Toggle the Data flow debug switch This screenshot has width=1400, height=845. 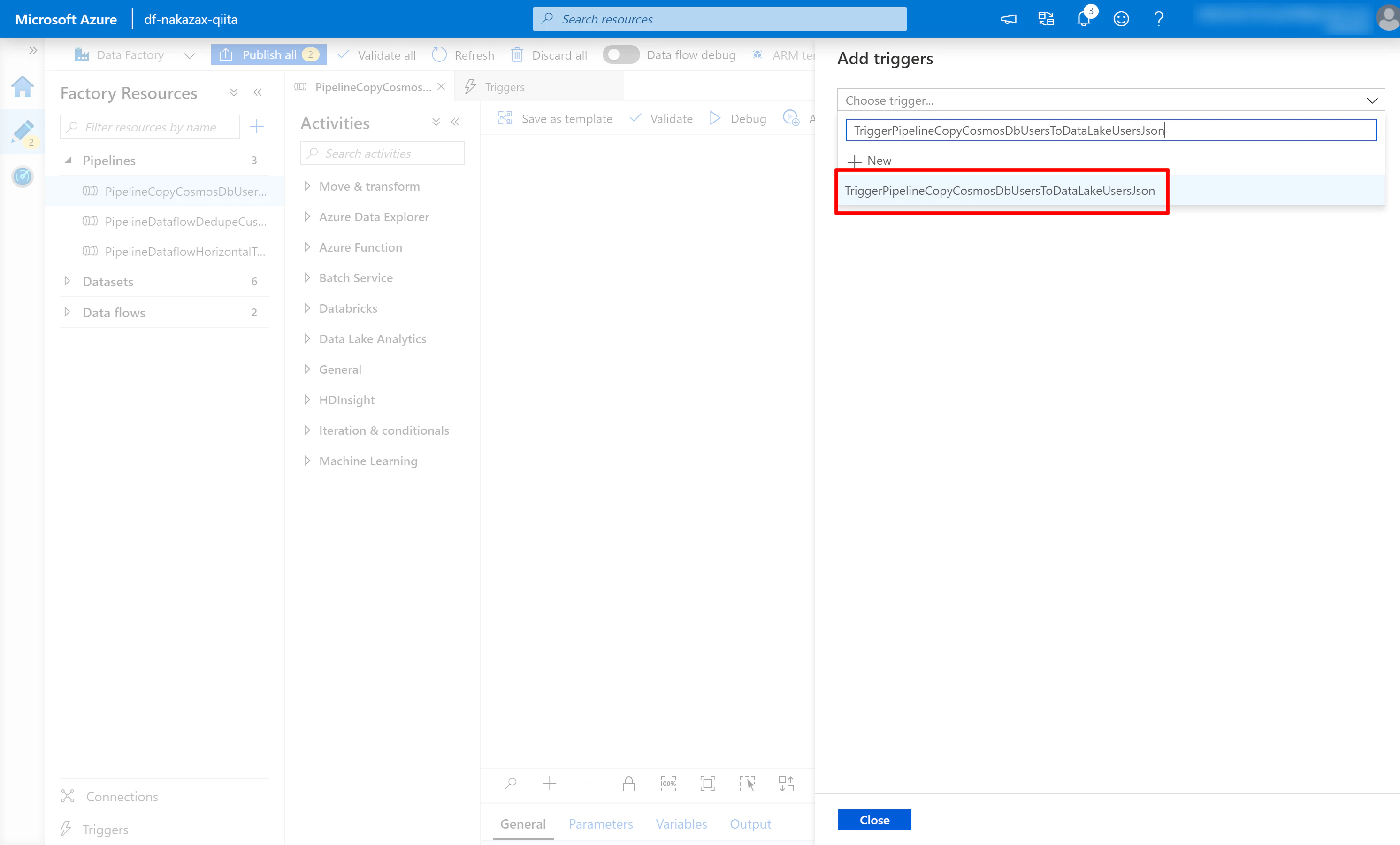click(x=620, y=54)
